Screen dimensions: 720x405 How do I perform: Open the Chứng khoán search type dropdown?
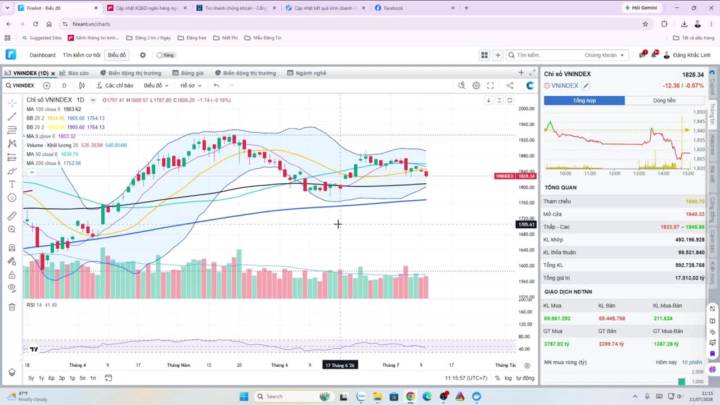pyautogui.click(x=604, y=55)
